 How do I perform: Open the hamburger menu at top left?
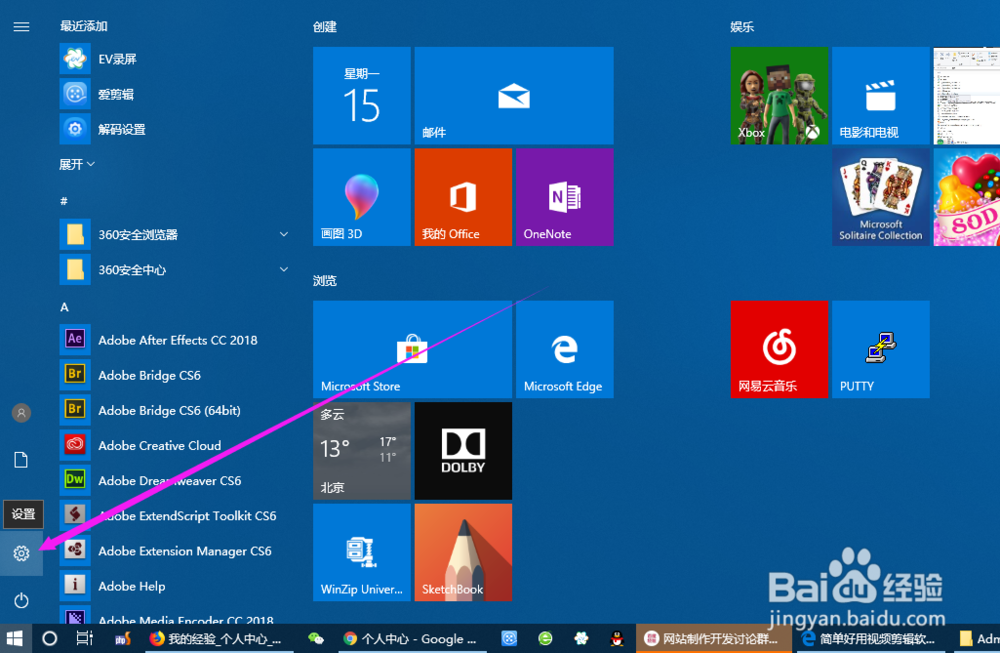pos(21,27)
